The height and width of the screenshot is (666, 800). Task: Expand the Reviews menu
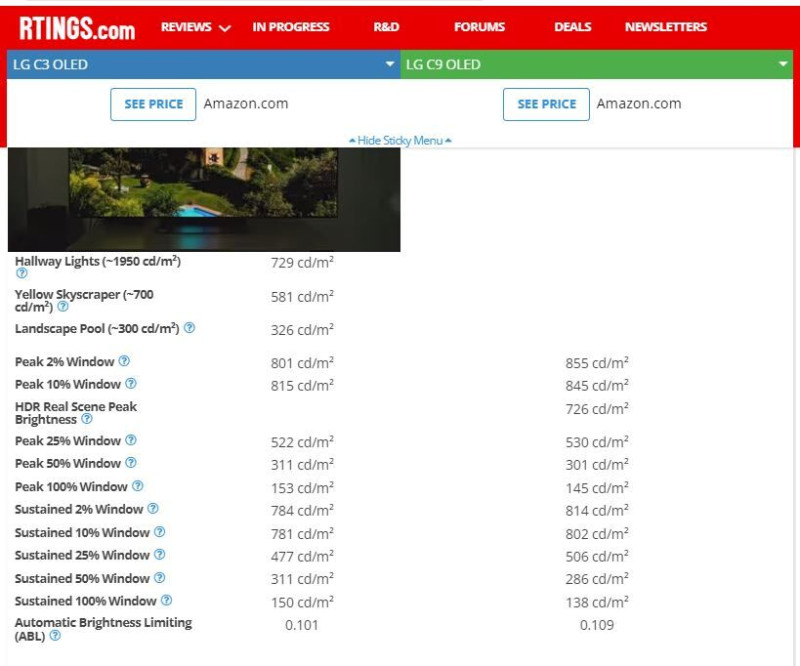(196, 27)
